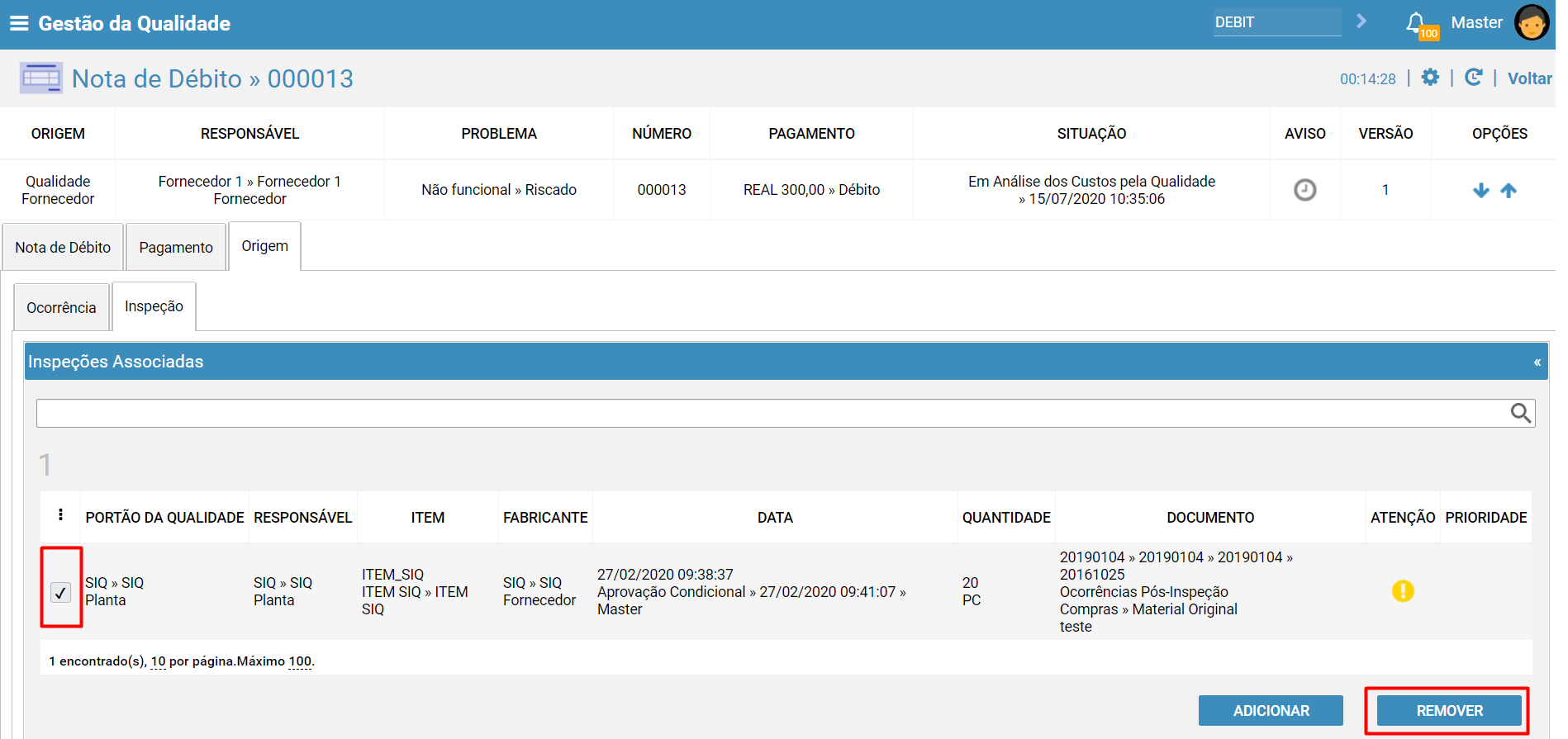Open the Ocorrência sub-tab
This screenshot has width=1568, height=739.
(x=61, y=307)
